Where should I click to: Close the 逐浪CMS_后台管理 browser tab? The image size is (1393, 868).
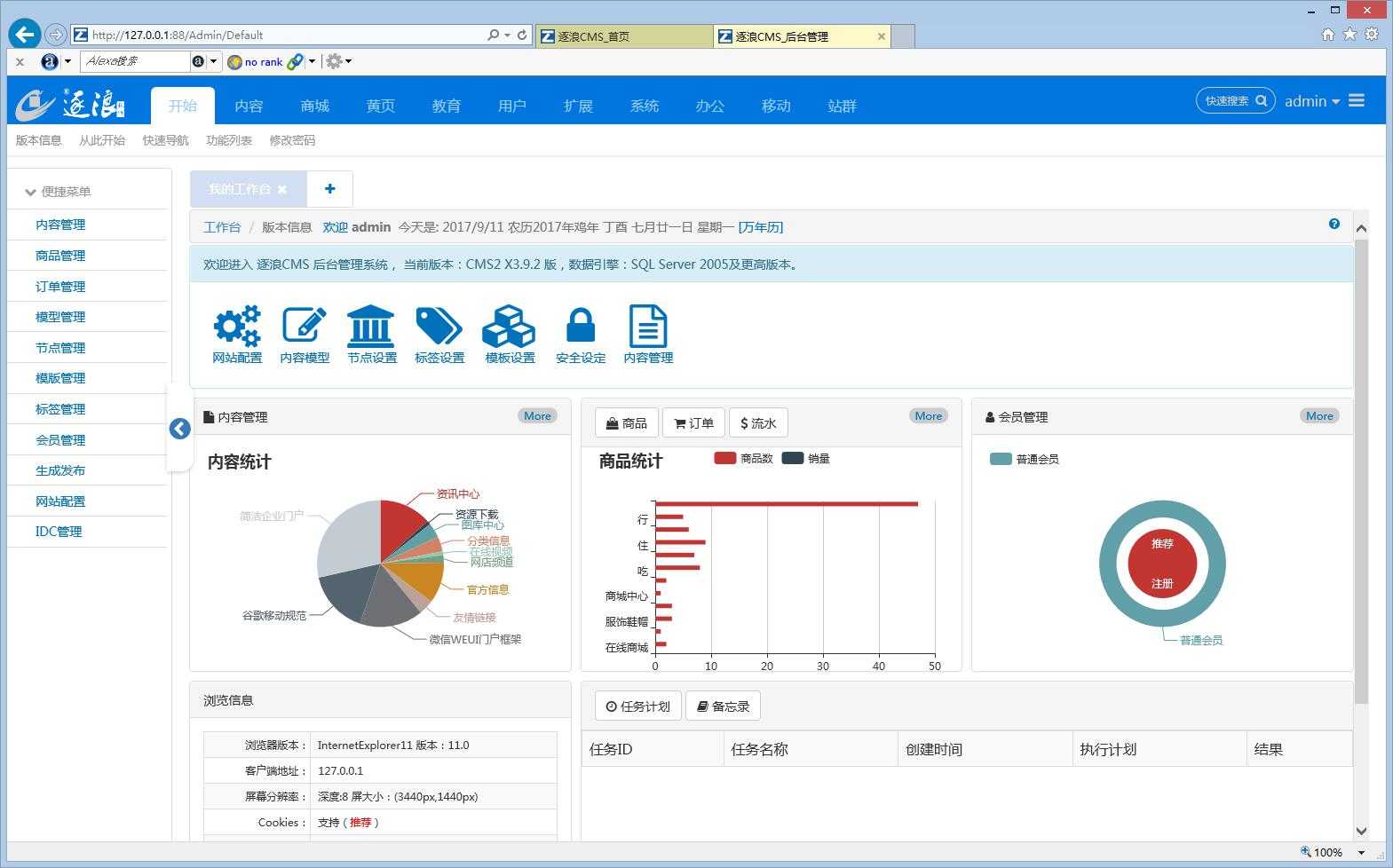(881, 36)
